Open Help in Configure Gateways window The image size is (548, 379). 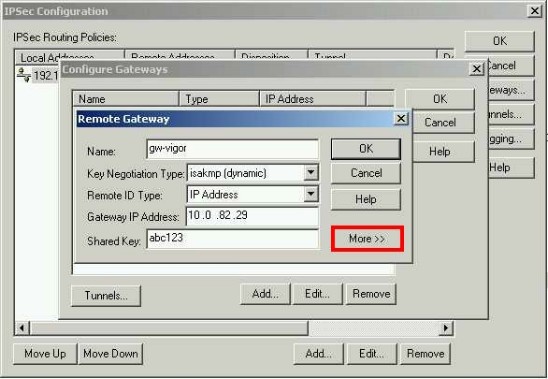[444, 152]
